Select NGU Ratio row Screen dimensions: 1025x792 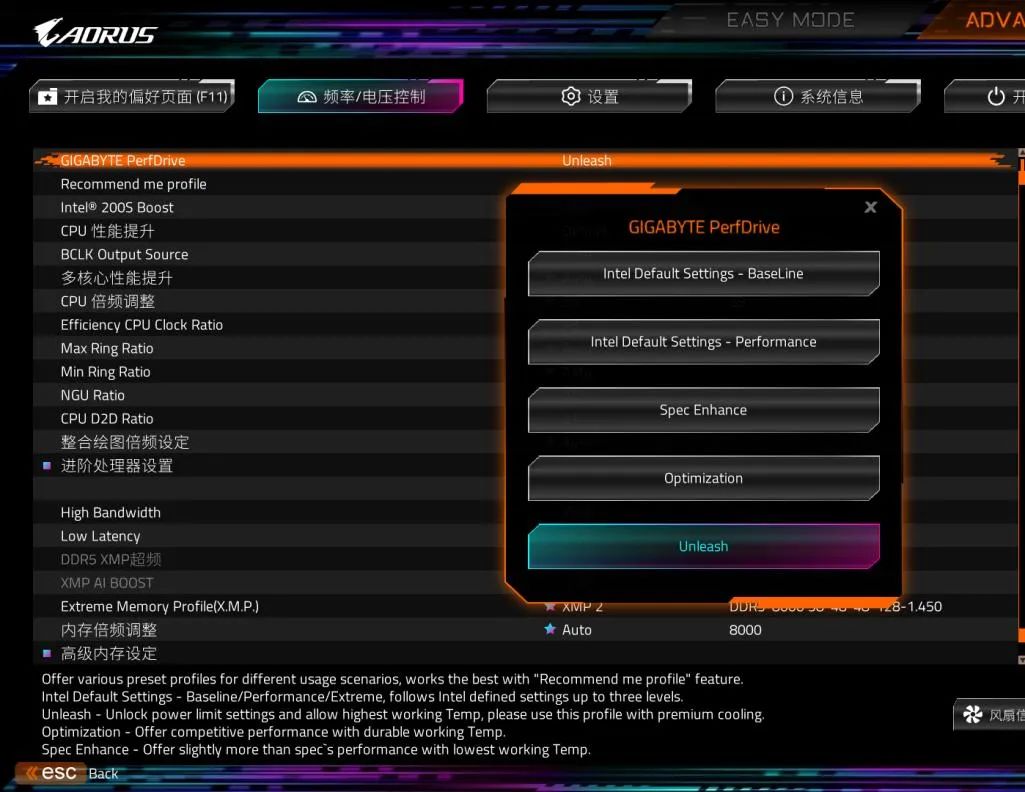tap(269, 395)
